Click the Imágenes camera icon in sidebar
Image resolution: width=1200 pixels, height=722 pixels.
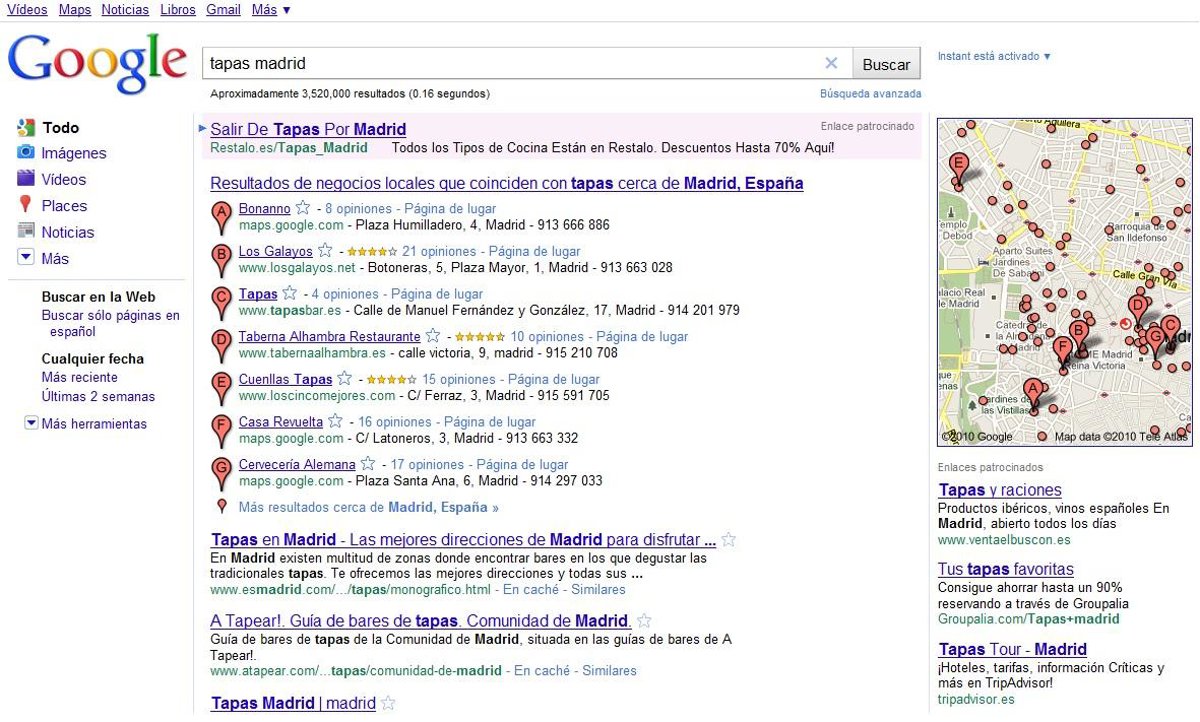tap(26, 153)
